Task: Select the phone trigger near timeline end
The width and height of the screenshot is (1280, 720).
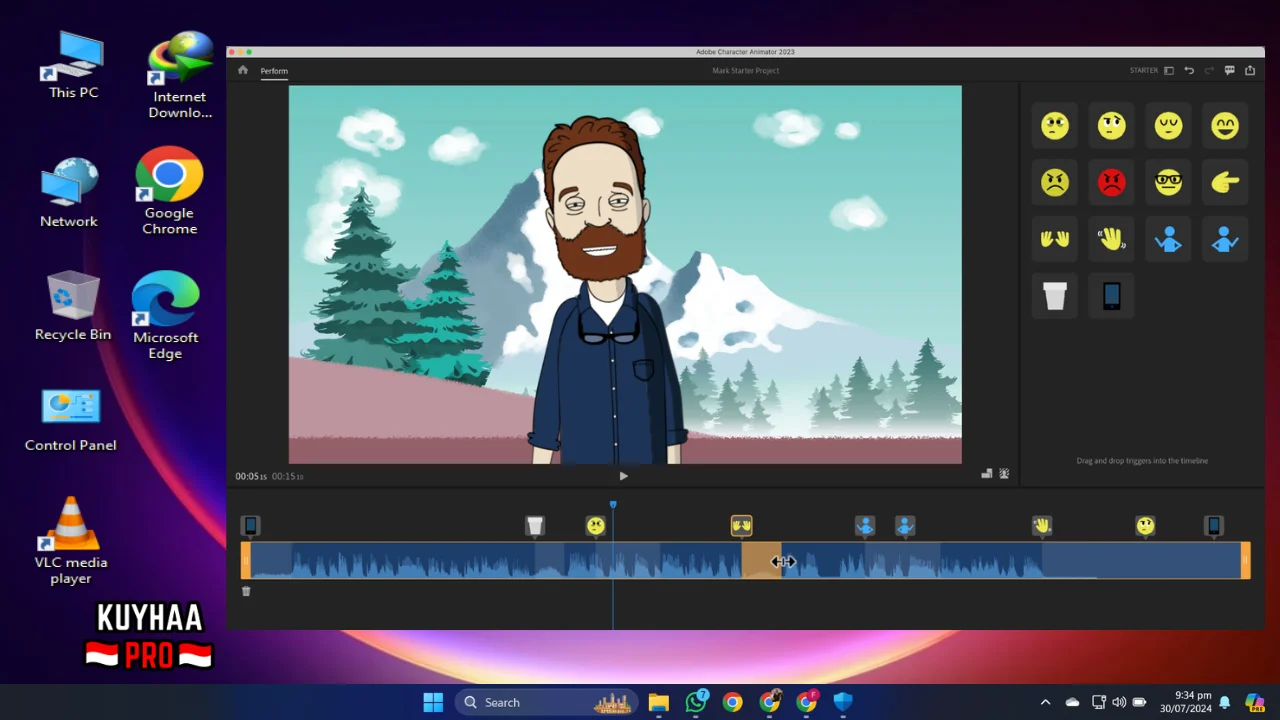Action: point(1214,526)
